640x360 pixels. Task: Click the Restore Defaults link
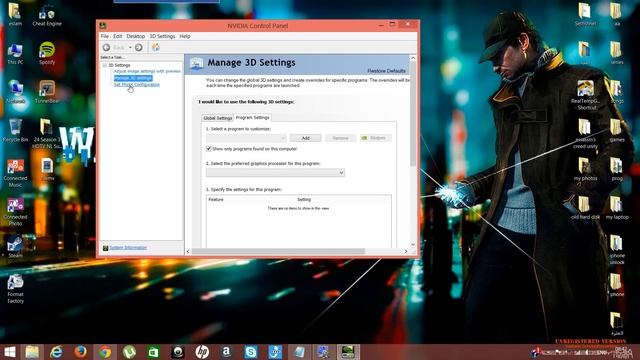click(x=386, y=71)
